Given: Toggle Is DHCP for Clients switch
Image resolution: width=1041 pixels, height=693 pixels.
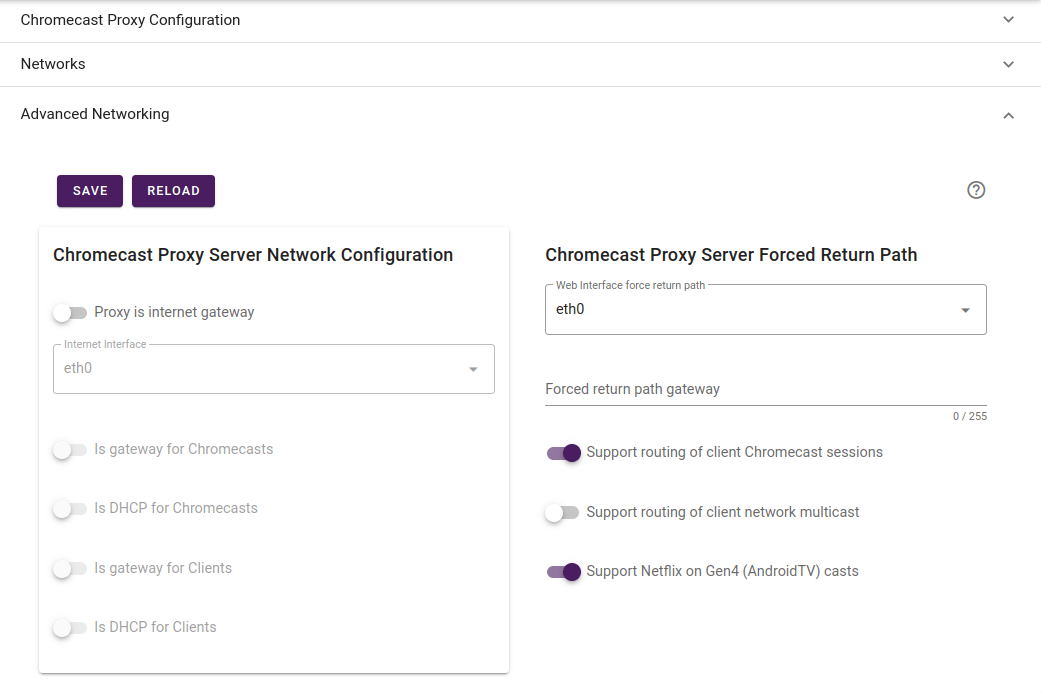Looking at the screenshot, I should pyautogui.click(x=70, y=628).
